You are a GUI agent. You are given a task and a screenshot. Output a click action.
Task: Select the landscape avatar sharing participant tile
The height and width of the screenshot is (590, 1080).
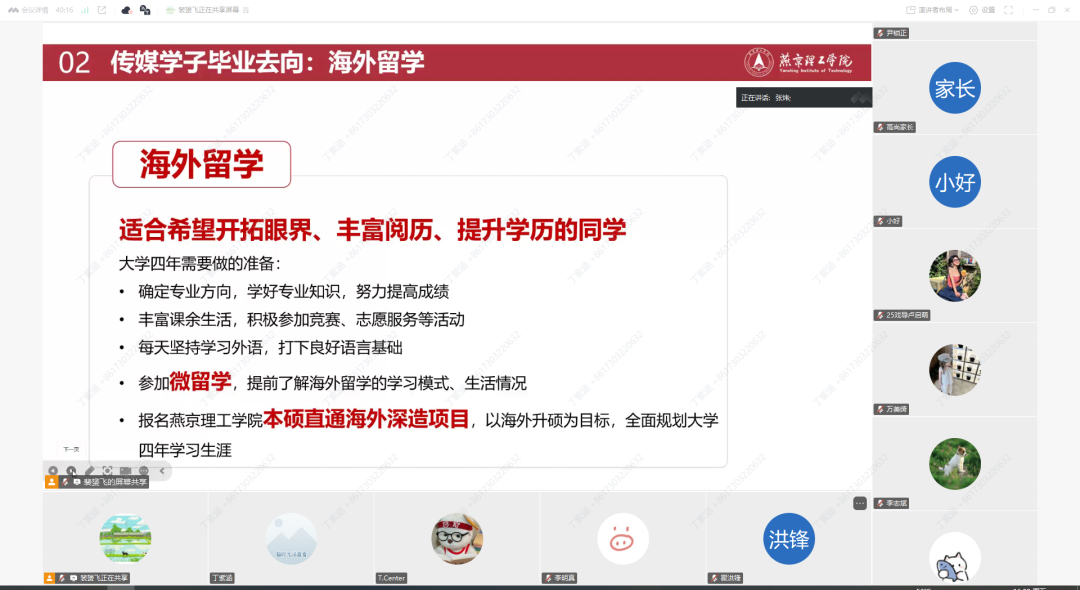125,539
